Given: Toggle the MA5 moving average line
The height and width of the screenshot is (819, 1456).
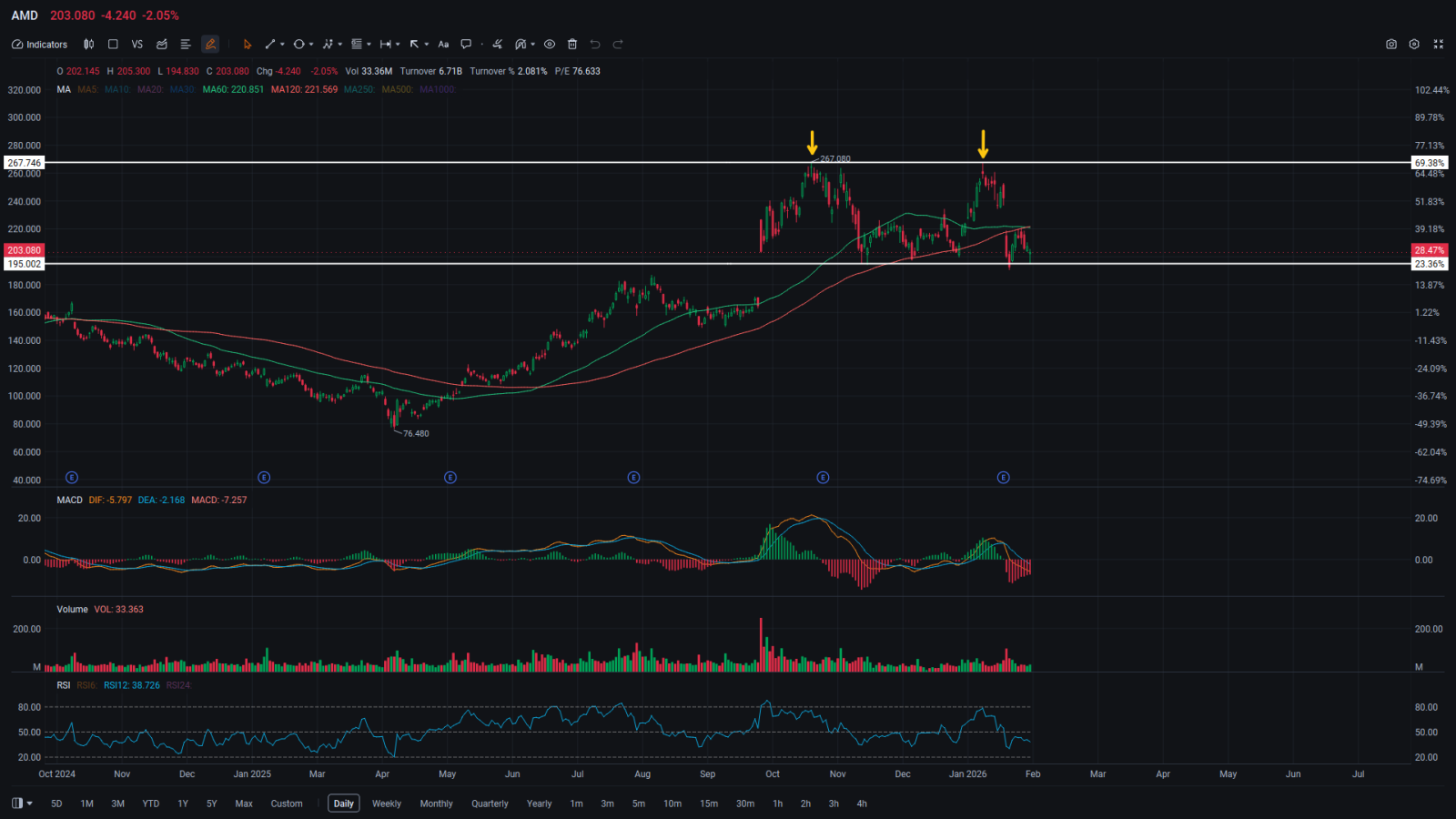Looking at the screenshot, I should pos(87,89).
